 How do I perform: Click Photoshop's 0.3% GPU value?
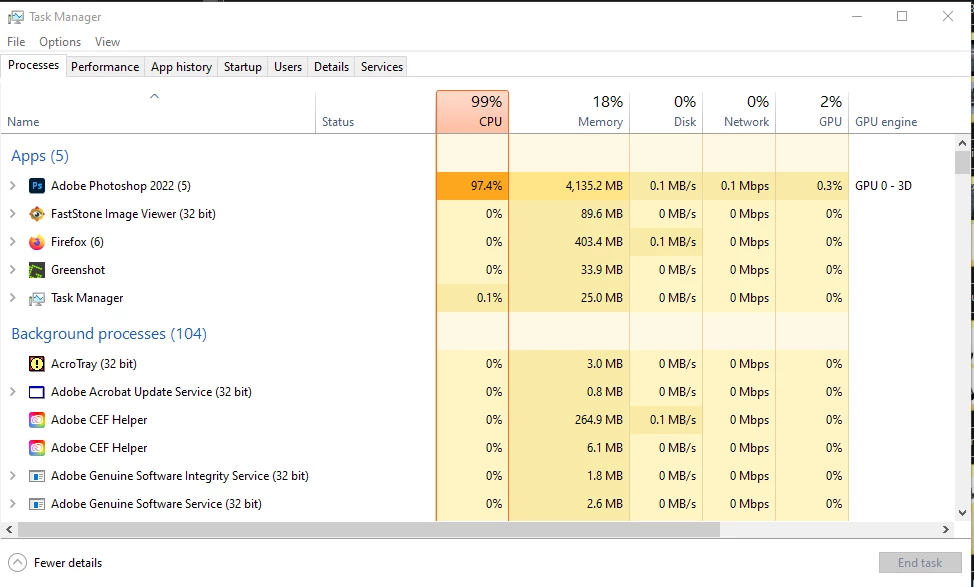tap(829, 186)
